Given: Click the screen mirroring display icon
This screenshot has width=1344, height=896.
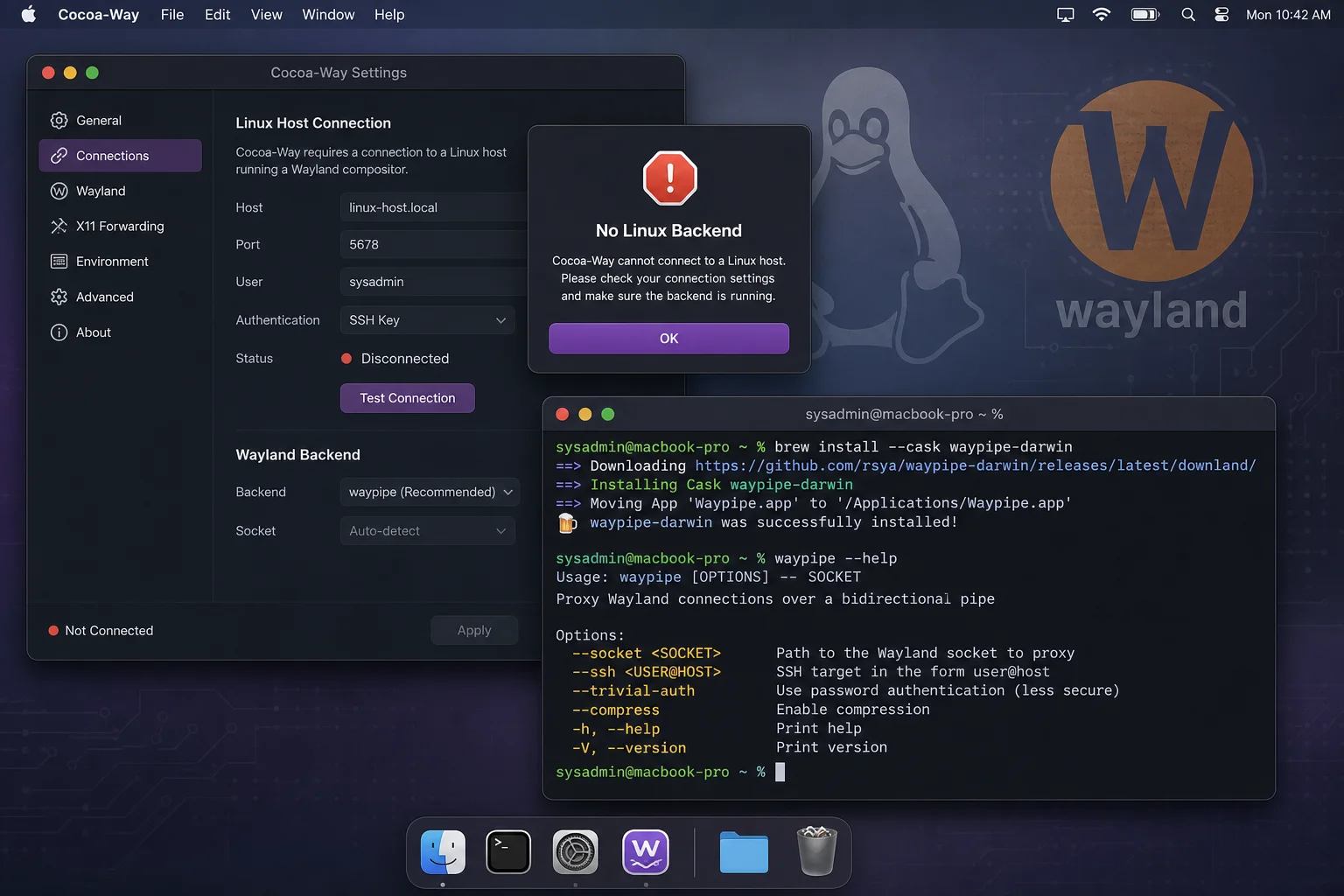Looking at the screenshot, I should (x=1065, y=14).
